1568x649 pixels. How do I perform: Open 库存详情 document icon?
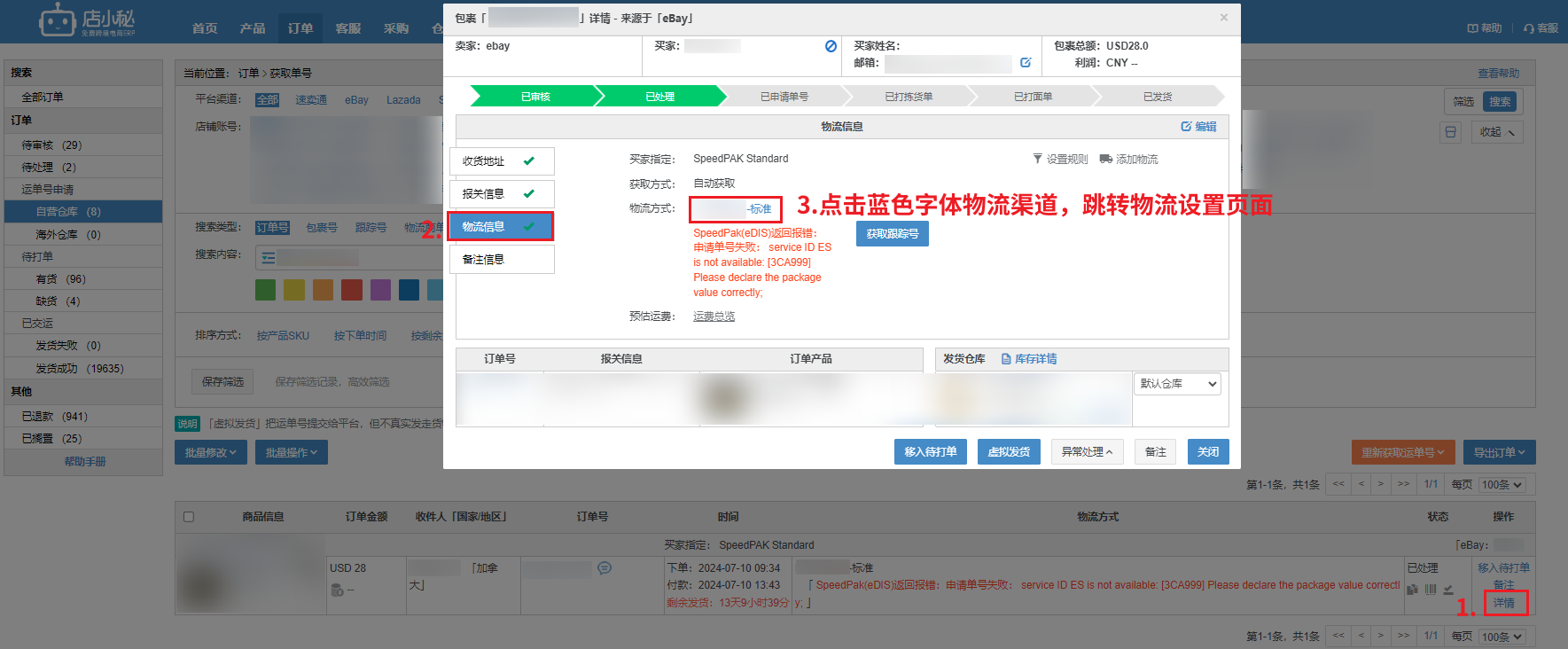[1006, 359]
